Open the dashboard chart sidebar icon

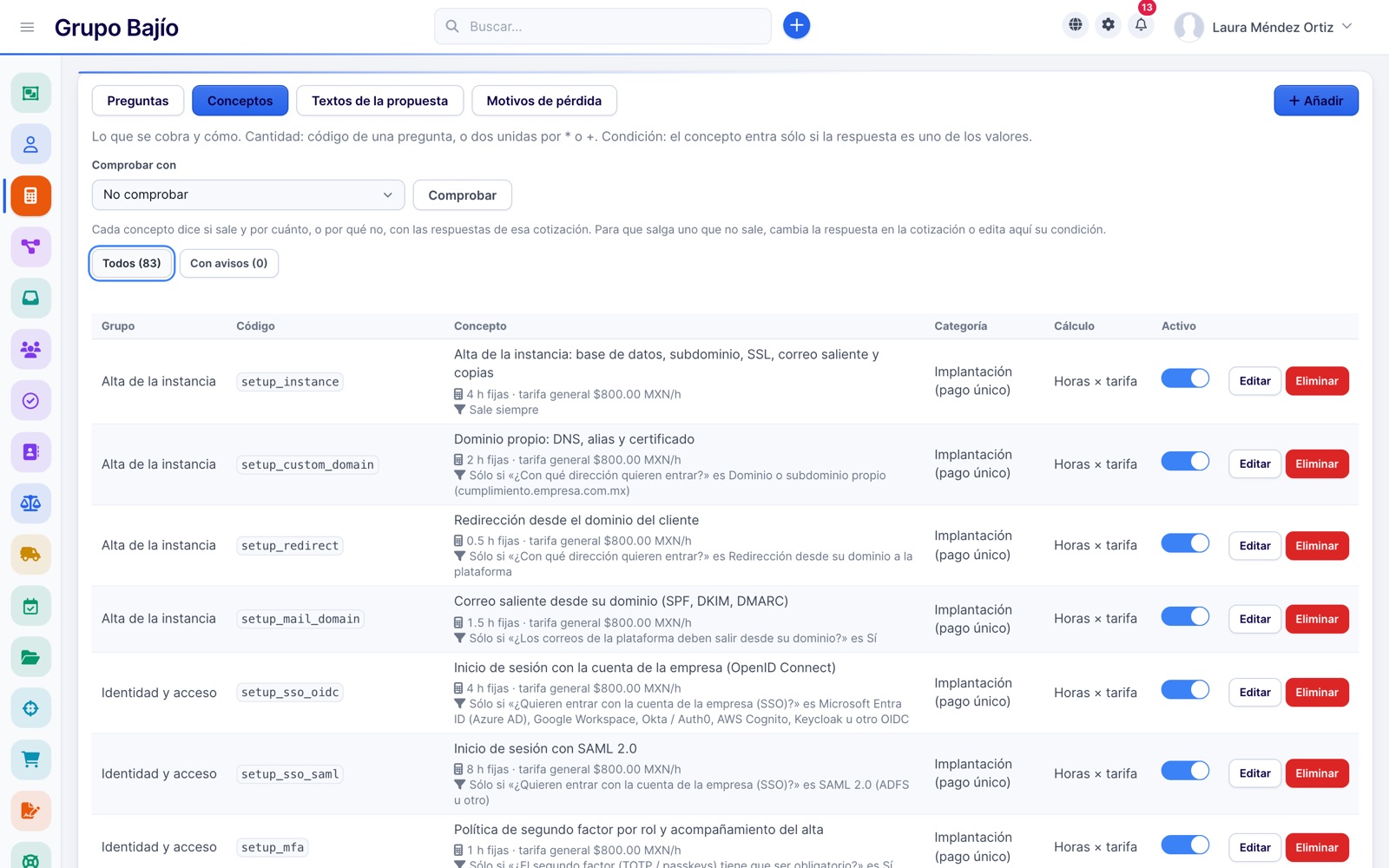(x=30, y=93)
